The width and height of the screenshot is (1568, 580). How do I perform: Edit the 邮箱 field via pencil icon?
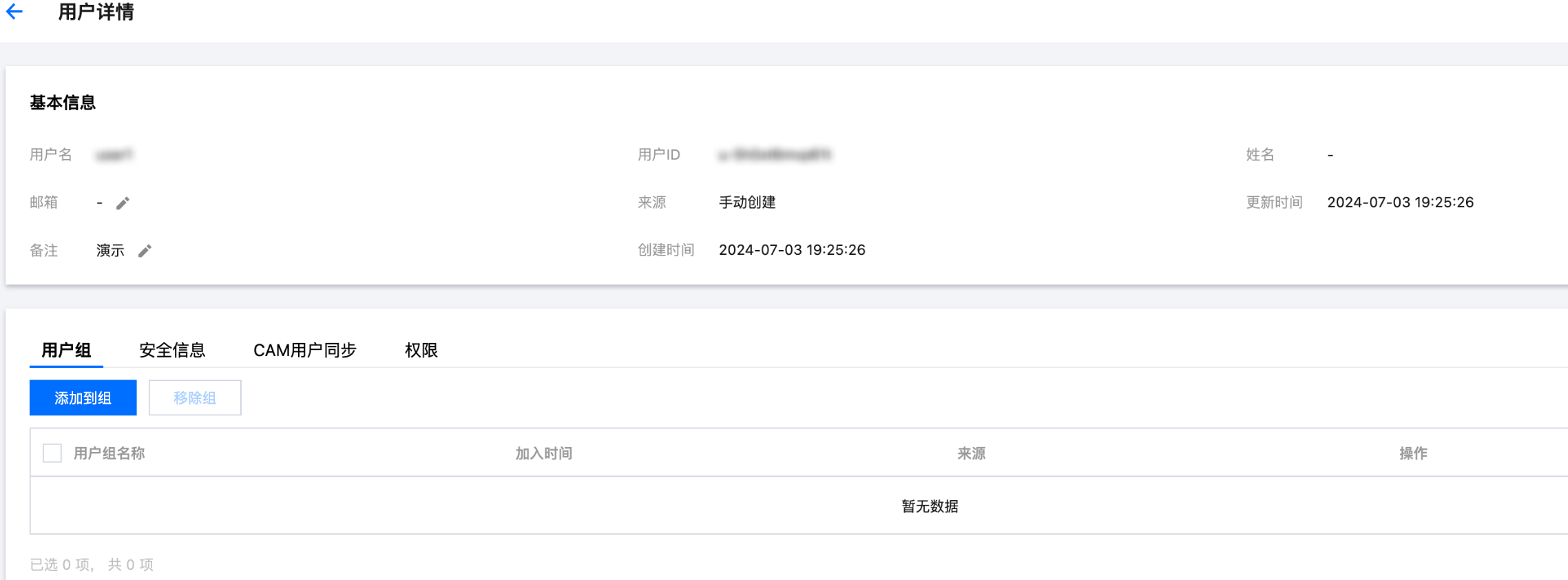click(x=123, y=203)
